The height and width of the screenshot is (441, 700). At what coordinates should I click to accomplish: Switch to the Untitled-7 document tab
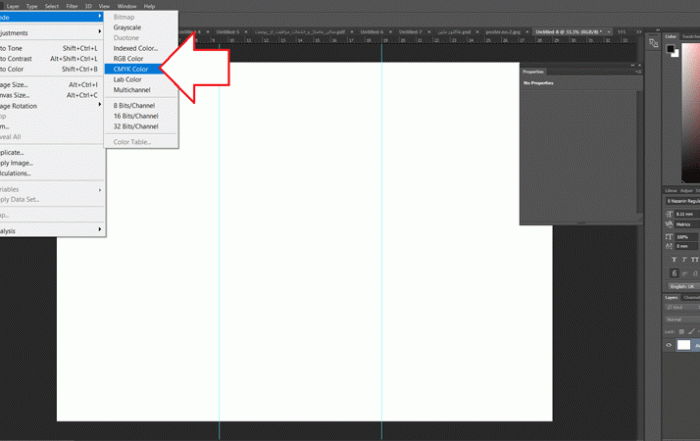(410, 32)
